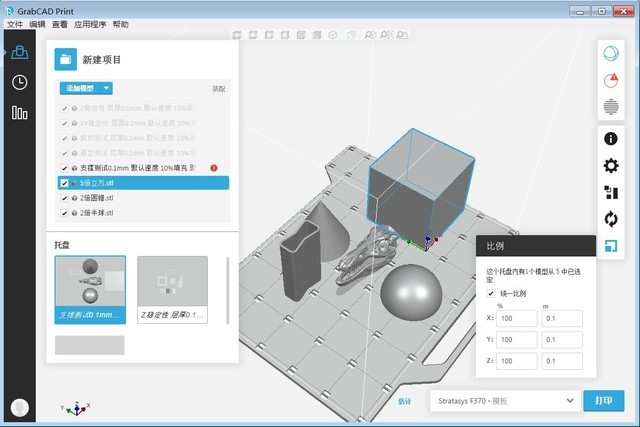Switch to the isometric view icon
Image resolution: width=640 pixels, height=427 pixels.
pyautogui.click(x=333, y=35)
